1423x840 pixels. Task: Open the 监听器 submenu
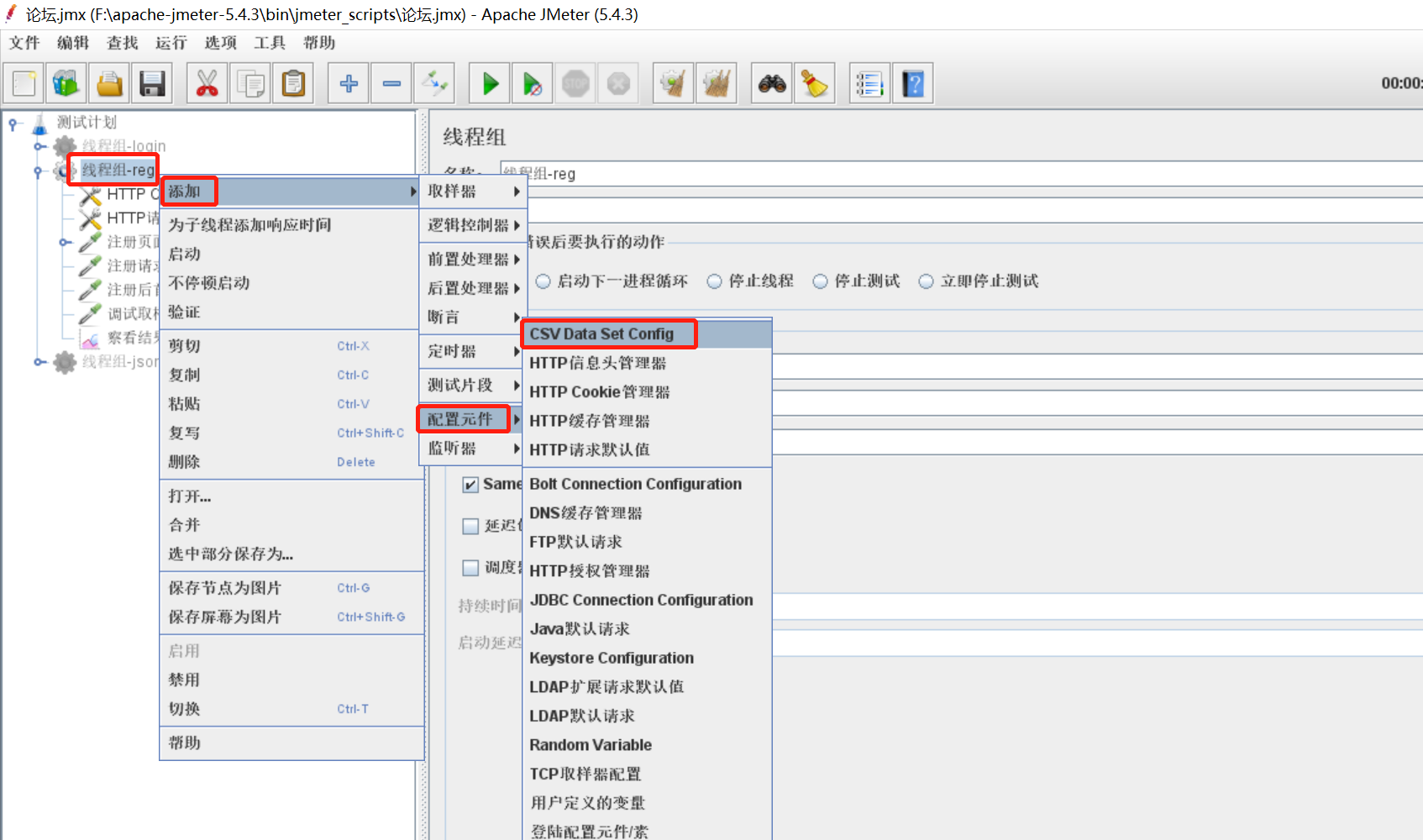pos(472,449)
